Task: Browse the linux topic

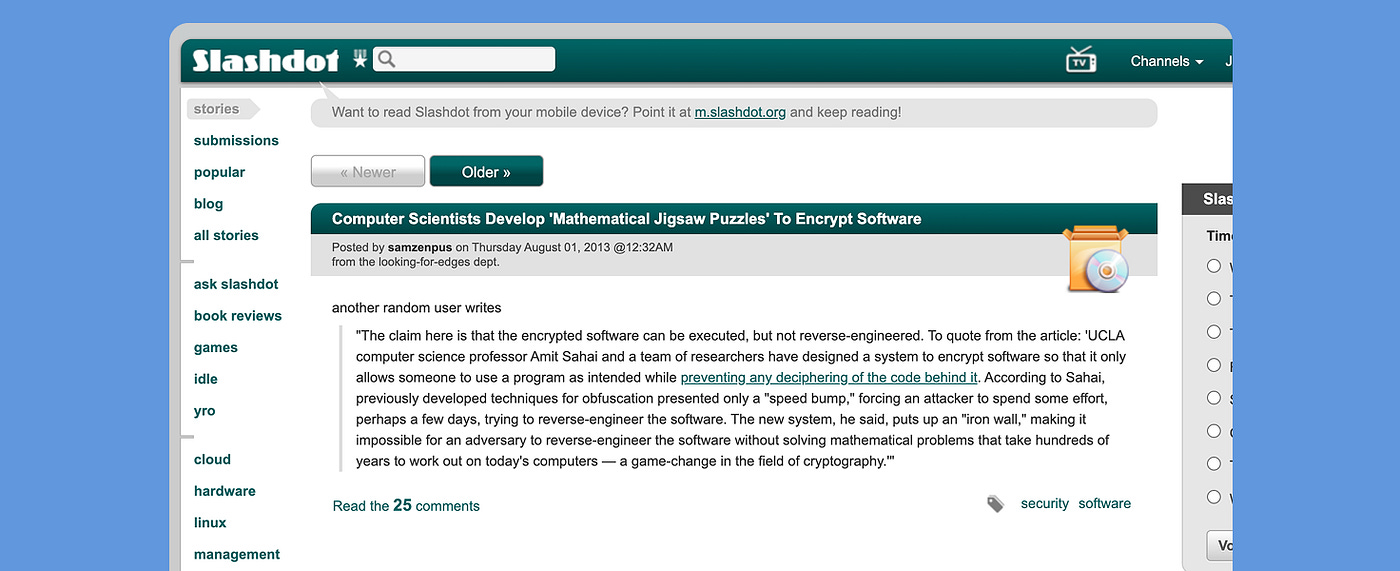Action: (210, 522)
